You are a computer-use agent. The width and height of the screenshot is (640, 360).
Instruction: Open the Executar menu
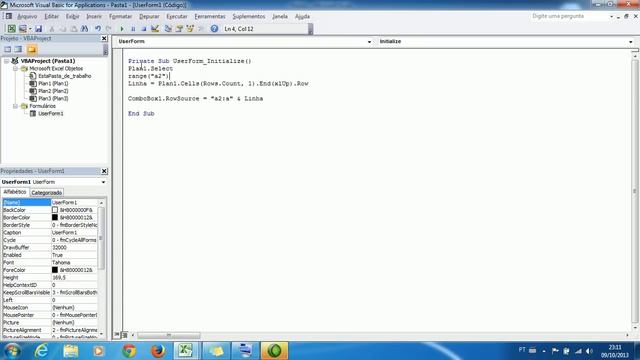pos(177,16)
